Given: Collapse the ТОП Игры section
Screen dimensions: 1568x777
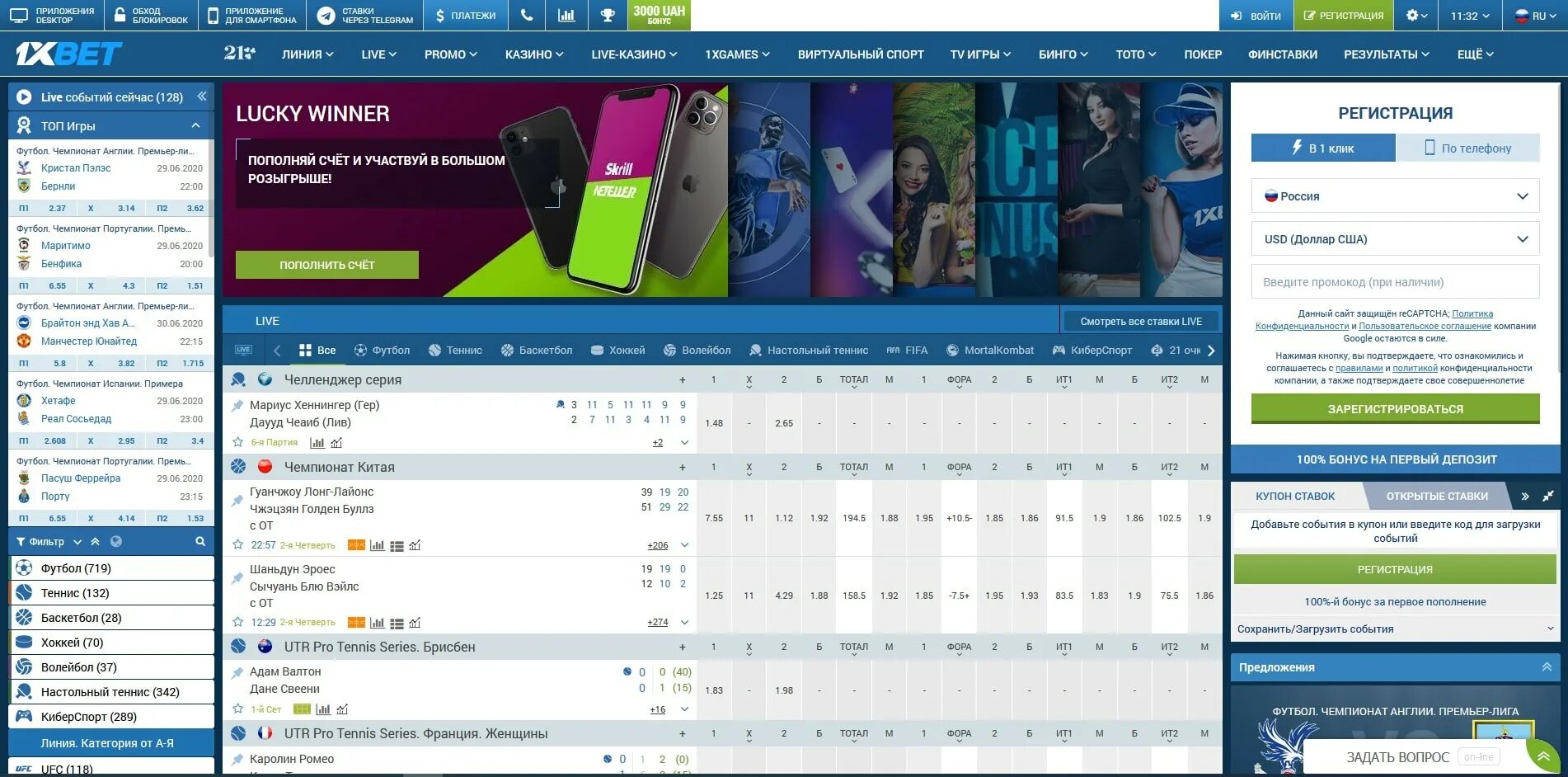Looking at the screenshot, I should pos(195,125).
